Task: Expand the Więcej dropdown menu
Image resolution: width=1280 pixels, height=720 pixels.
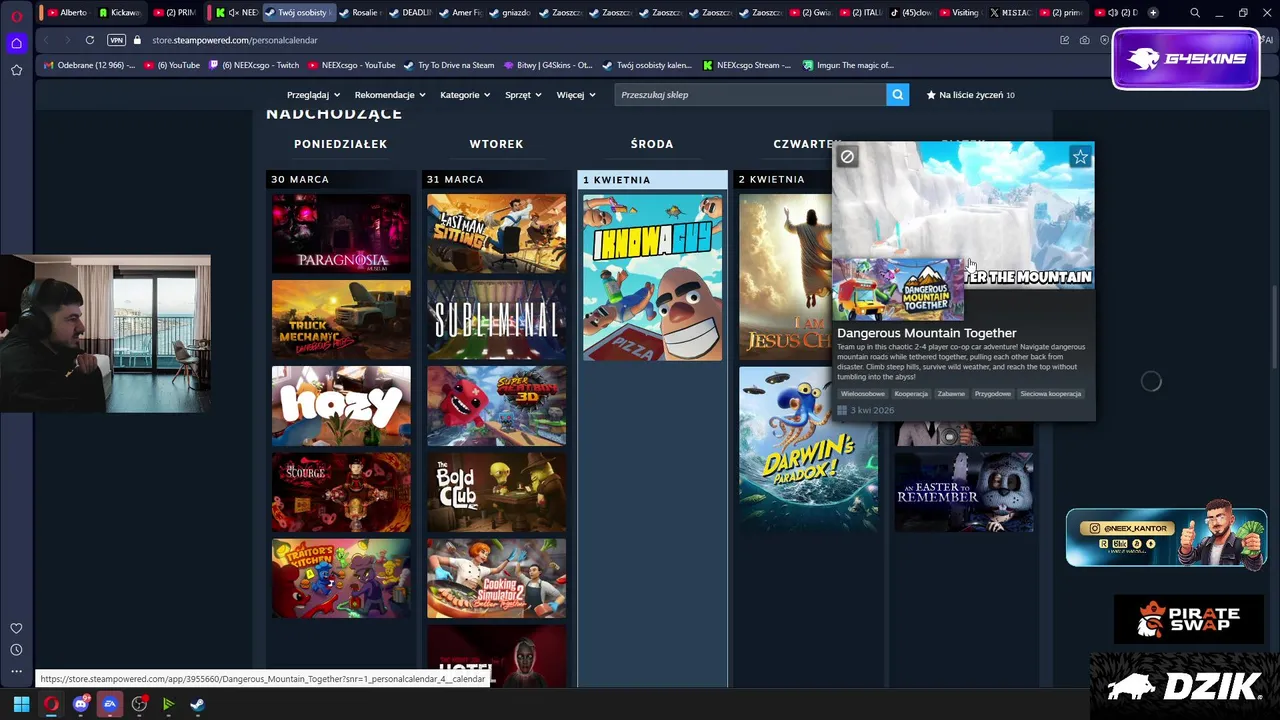Action: point(576,95)
